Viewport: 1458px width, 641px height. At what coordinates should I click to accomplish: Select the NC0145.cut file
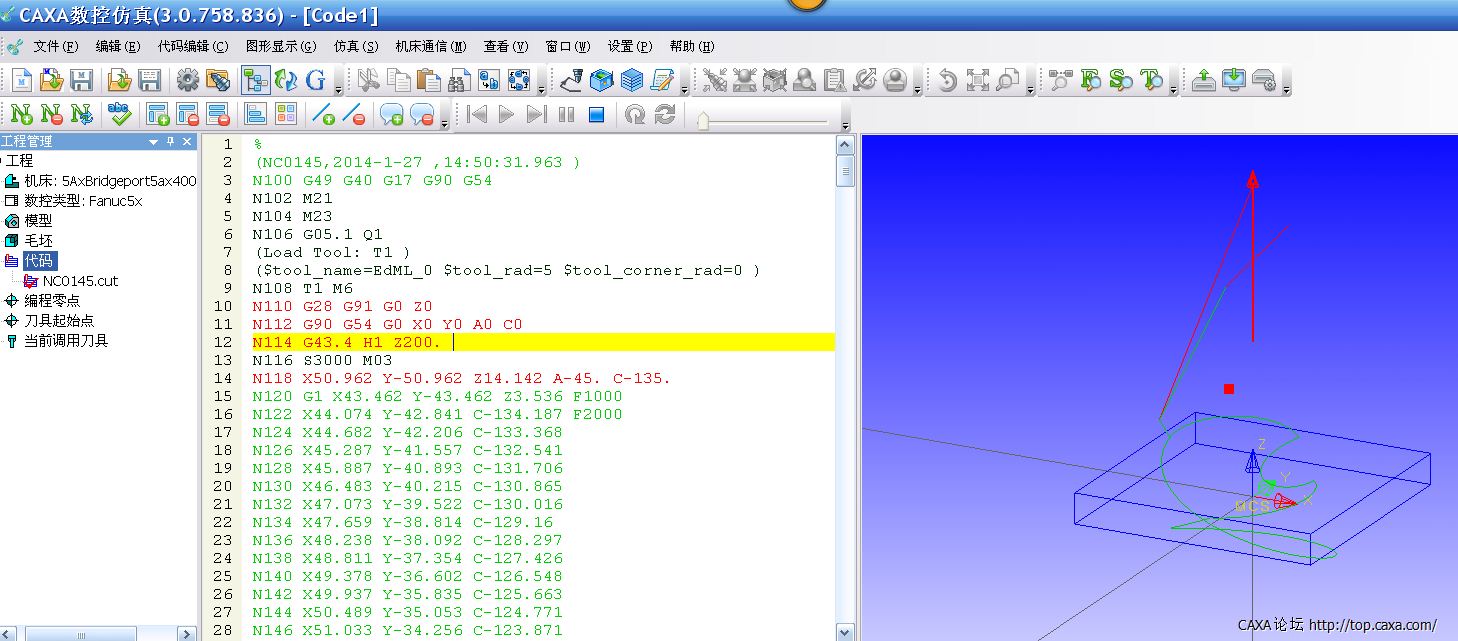point(80,281)
